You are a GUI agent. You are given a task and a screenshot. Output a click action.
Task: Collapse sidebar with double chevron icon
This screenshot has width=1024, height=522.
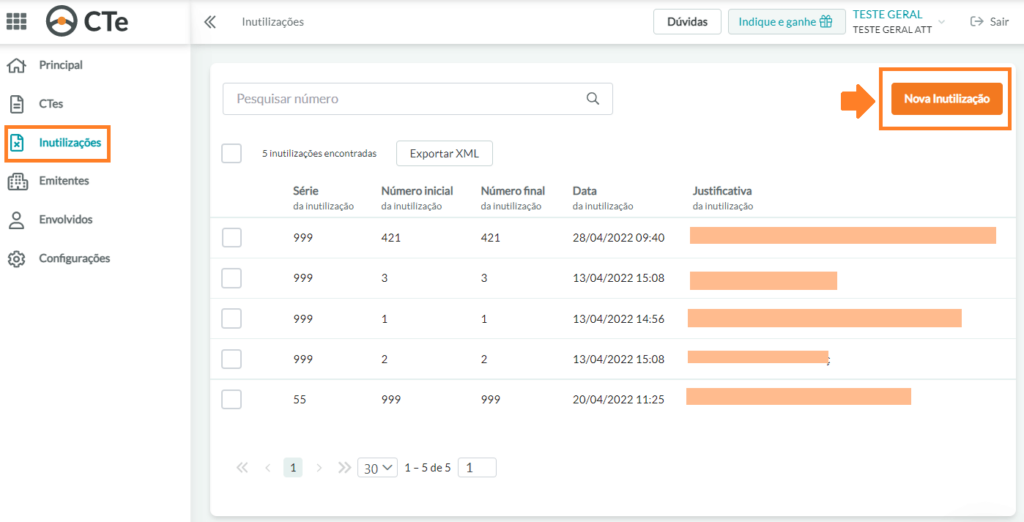(x=210, y=22)
